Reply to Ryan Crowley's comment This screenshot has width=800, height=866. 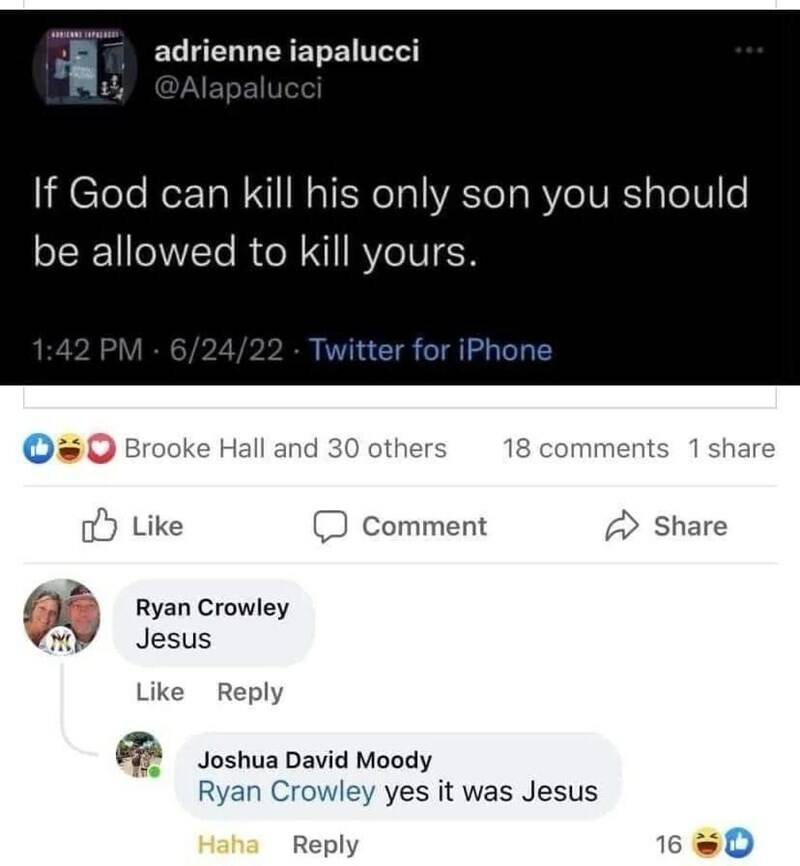[x=250, y=692]
